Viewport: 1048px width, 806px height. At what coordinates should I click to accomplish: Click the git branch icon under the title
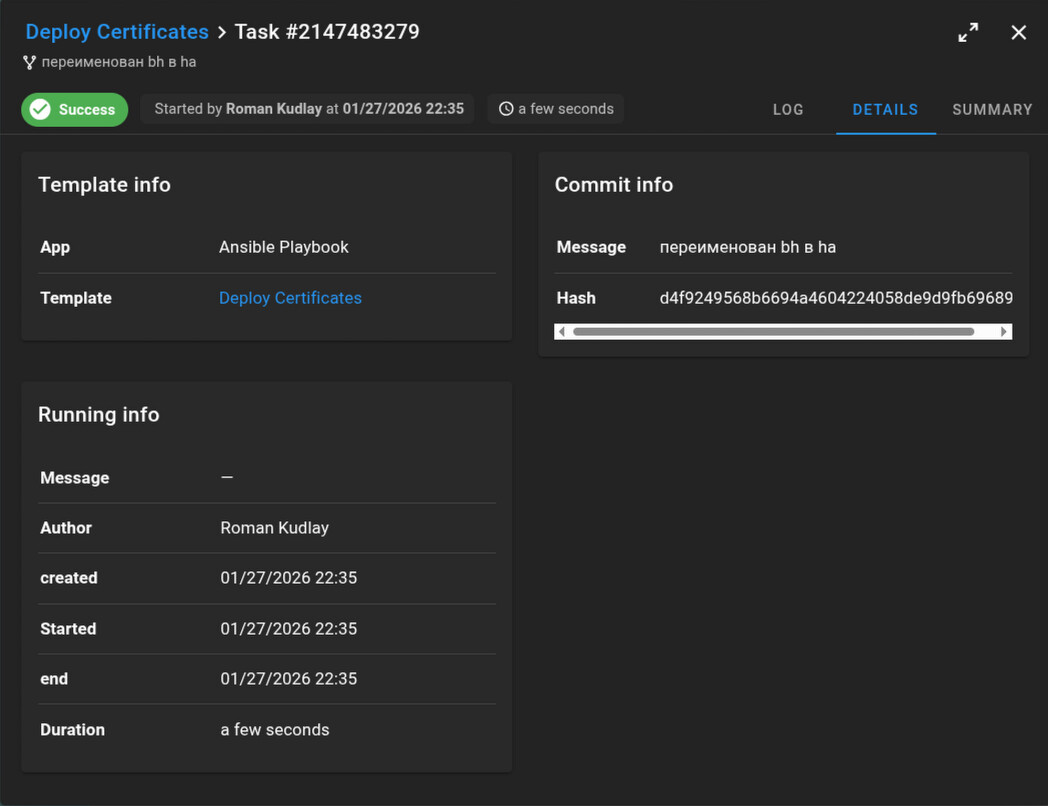click(x=30, y=62)
